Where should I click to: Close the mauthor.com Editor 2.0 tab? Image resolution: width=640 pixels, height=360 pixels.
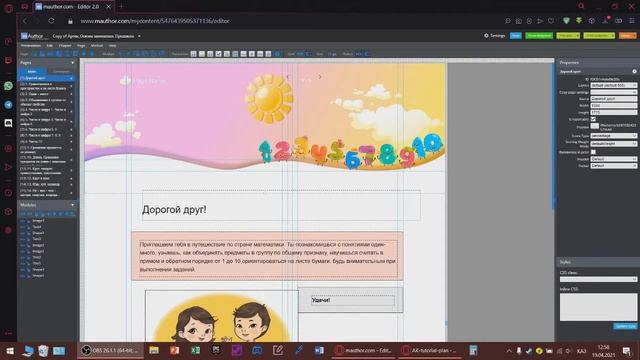(109, 7)
